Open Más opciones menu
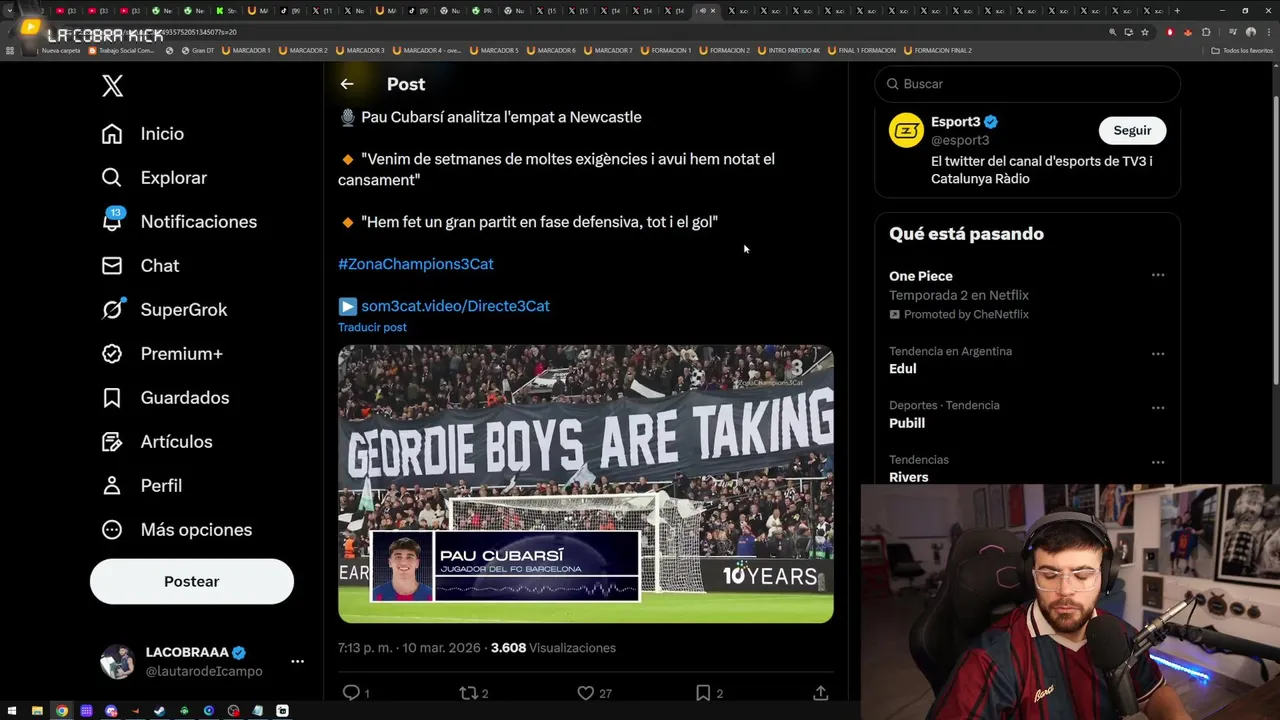Viewport: 1280px width, 720px height. tap(176, 530)
